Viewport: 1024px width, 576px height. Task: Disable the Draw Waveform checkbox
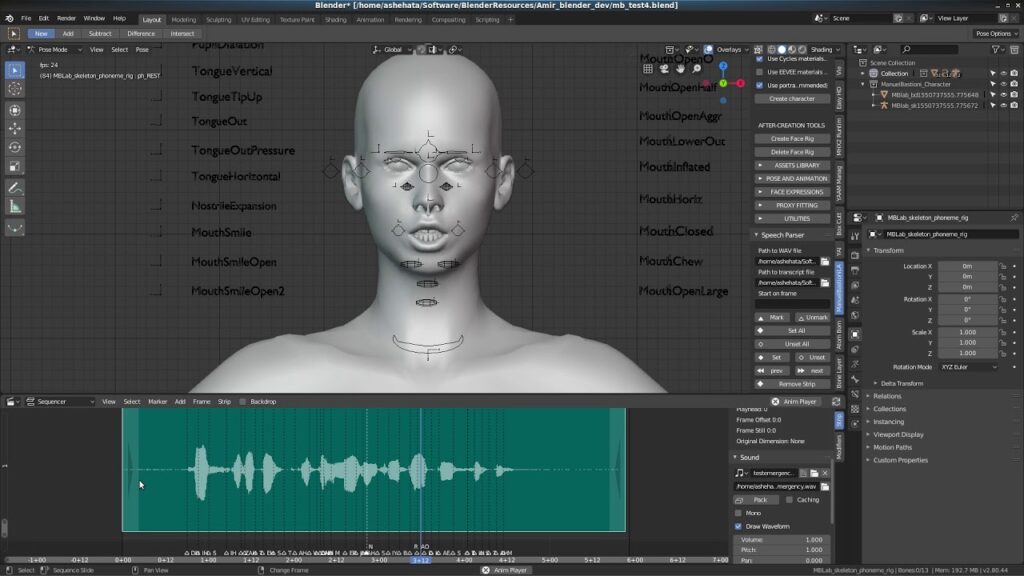point(737,526)
